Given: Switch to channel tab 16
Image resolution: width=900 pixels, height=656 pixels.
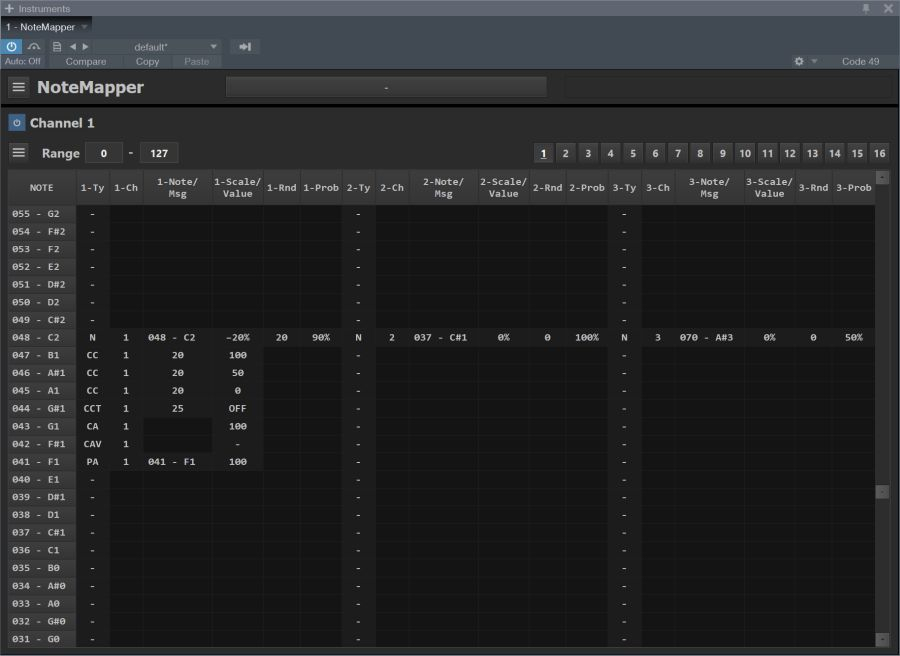Looking at the screenshot, I should 879,154.
